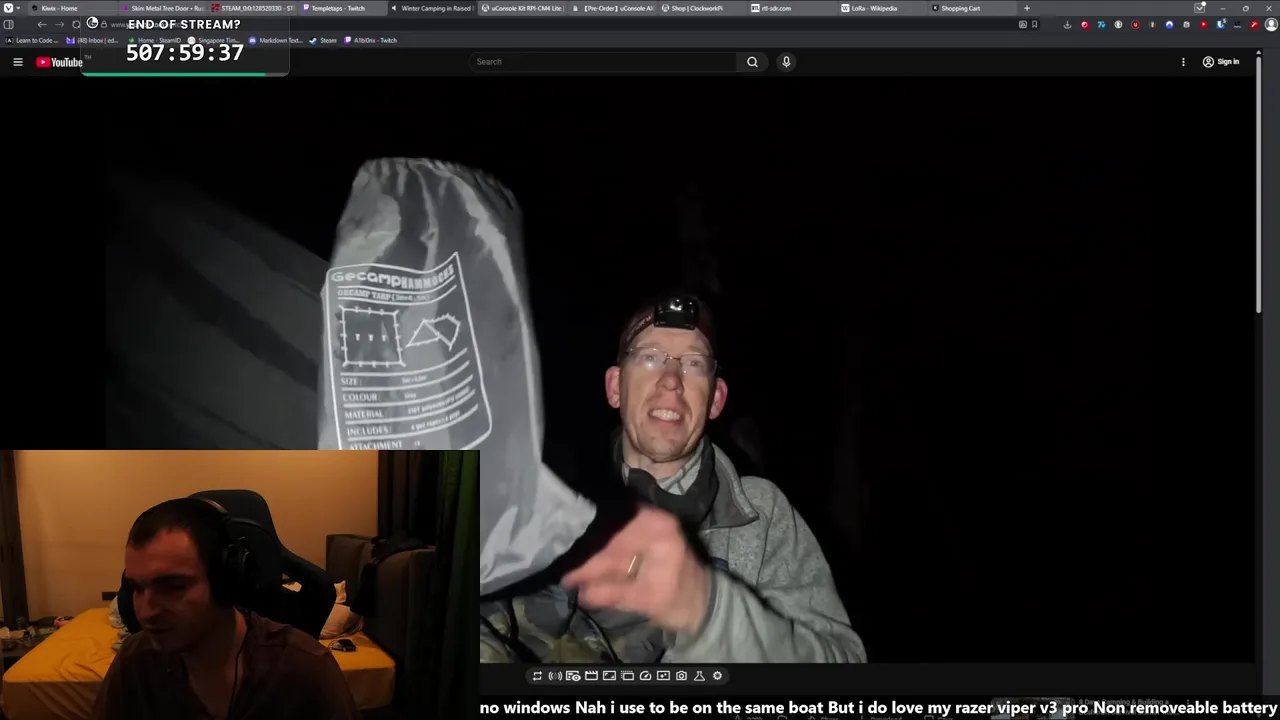The image size is (1280, 720).
Task: Go forward in browser history
Action: click(x=59, y=24)
